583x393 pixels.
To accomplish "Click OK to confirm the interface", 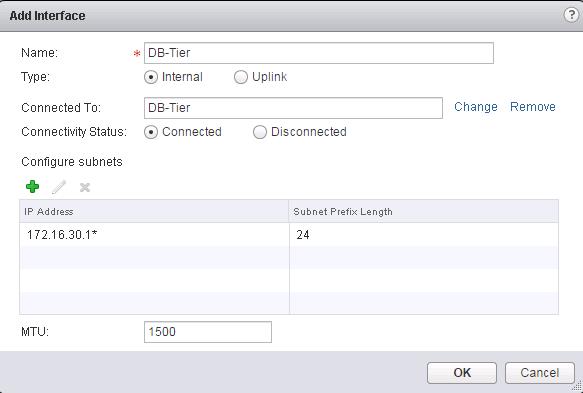I will point(462,373).
